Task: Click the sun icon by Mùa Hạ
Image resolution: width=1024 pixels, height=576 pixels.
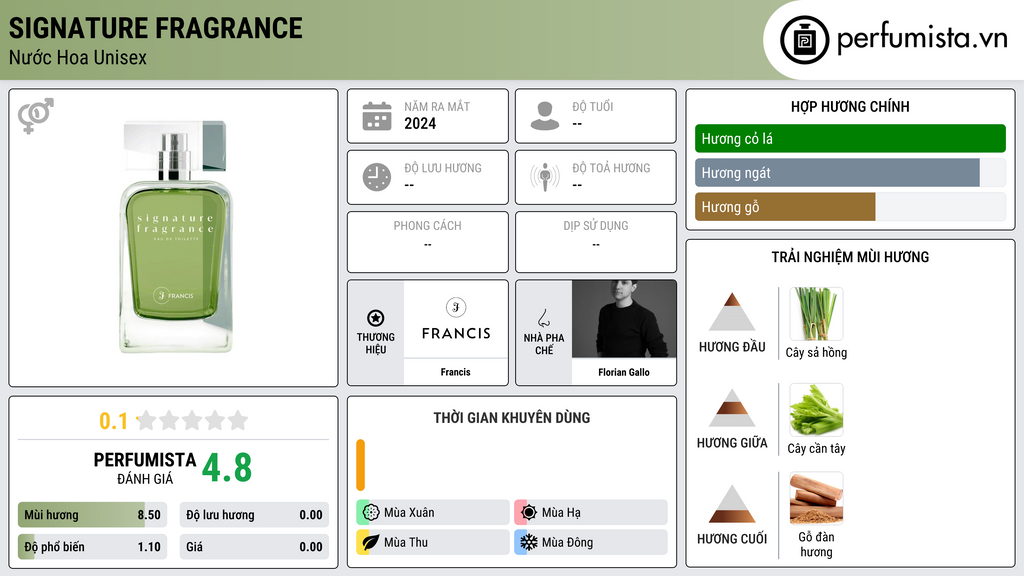Action: 529,513
